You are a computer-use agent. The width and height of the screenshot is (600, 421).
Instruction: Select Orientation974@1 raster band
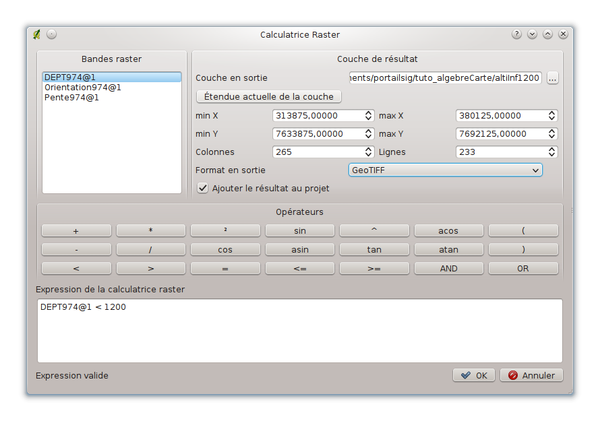click(x=83, y=87)
